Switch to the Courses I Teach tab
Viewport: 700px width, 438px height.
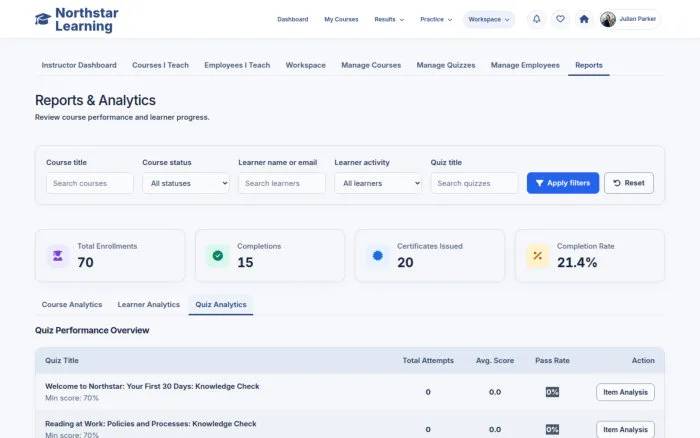pyautogui.click(x=160, y=65)
